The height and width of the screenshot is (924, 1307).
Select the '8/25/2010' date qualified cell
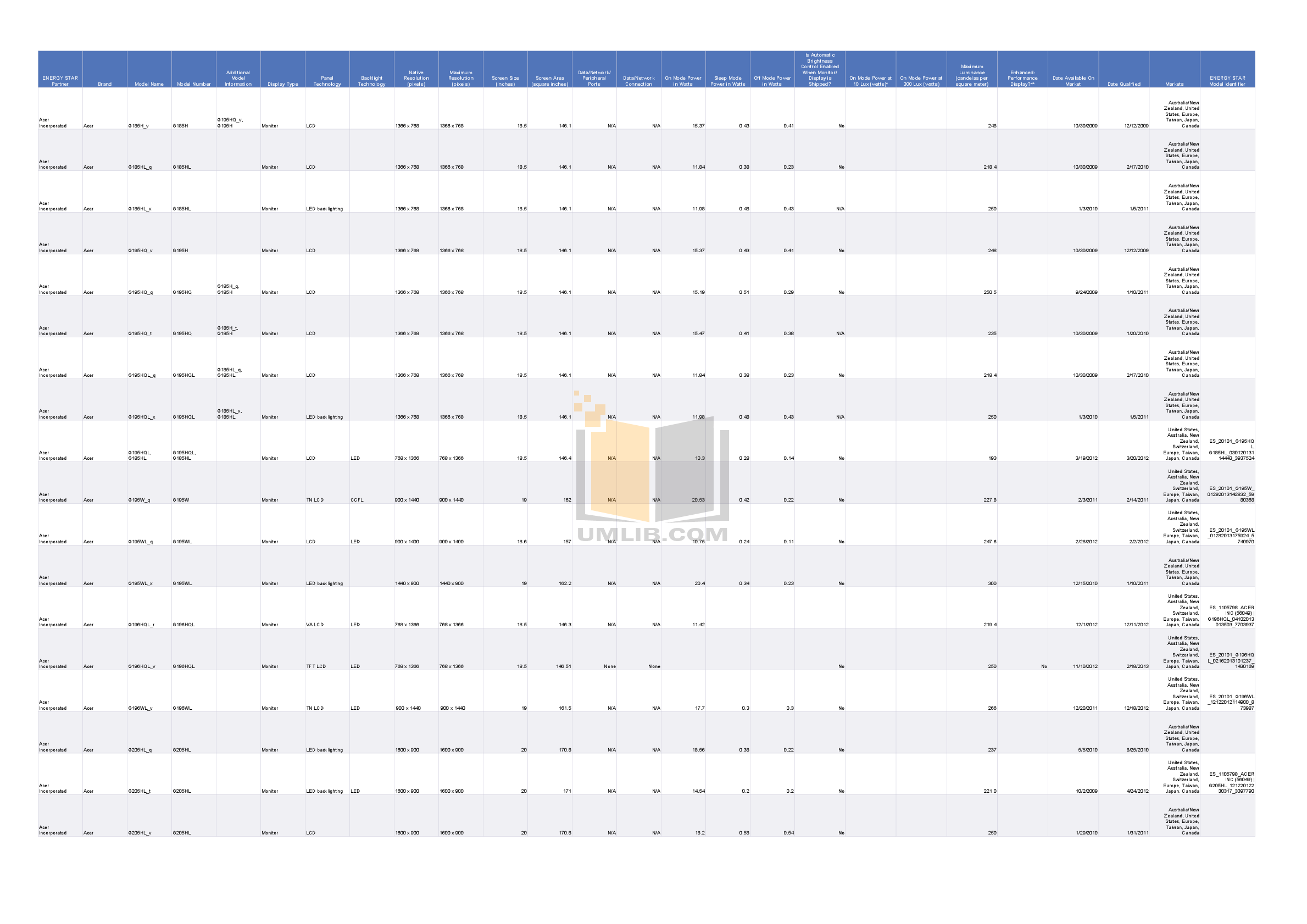coord(1137,750)
